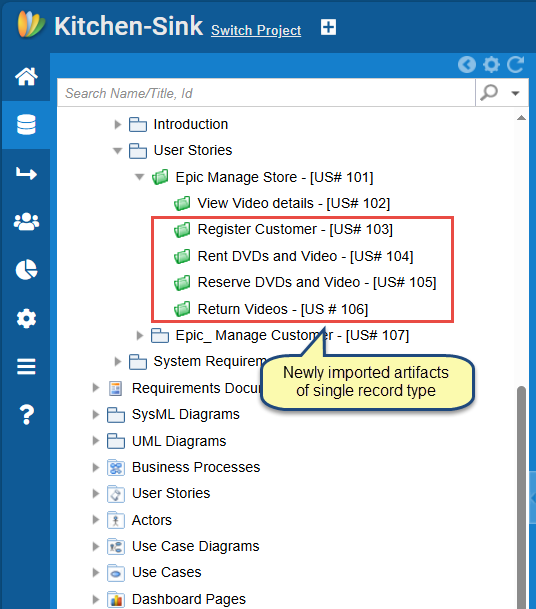The image size is (536, 609).
Task: Click the plus icon beside Switch Project
Action: (328, 27)
